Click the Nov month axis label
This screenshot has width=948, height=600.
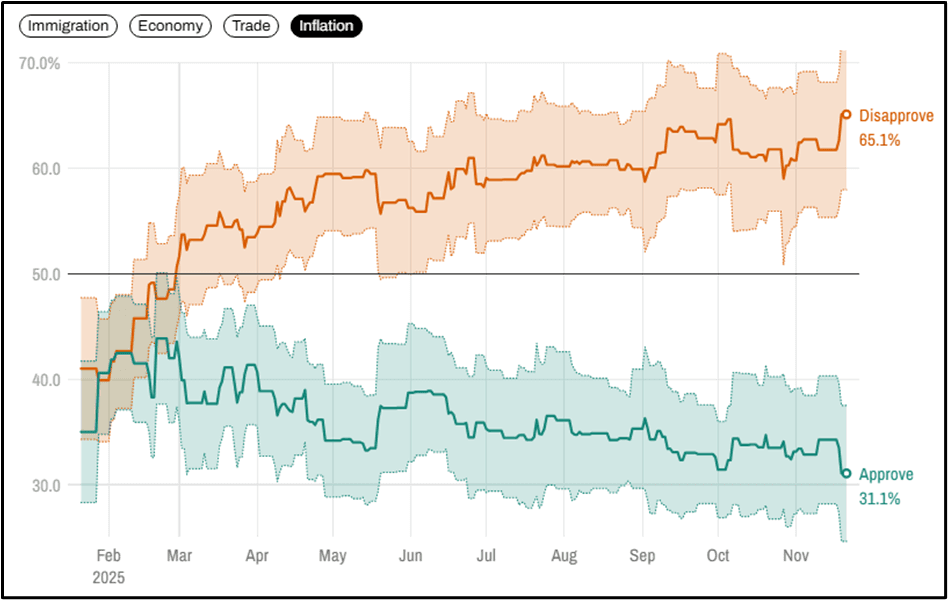pyautogui.click(x=795, y=554)
